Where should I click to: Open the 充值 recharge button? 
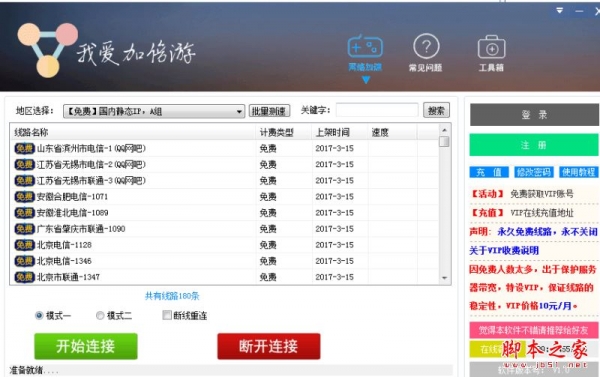click(489, 172)
